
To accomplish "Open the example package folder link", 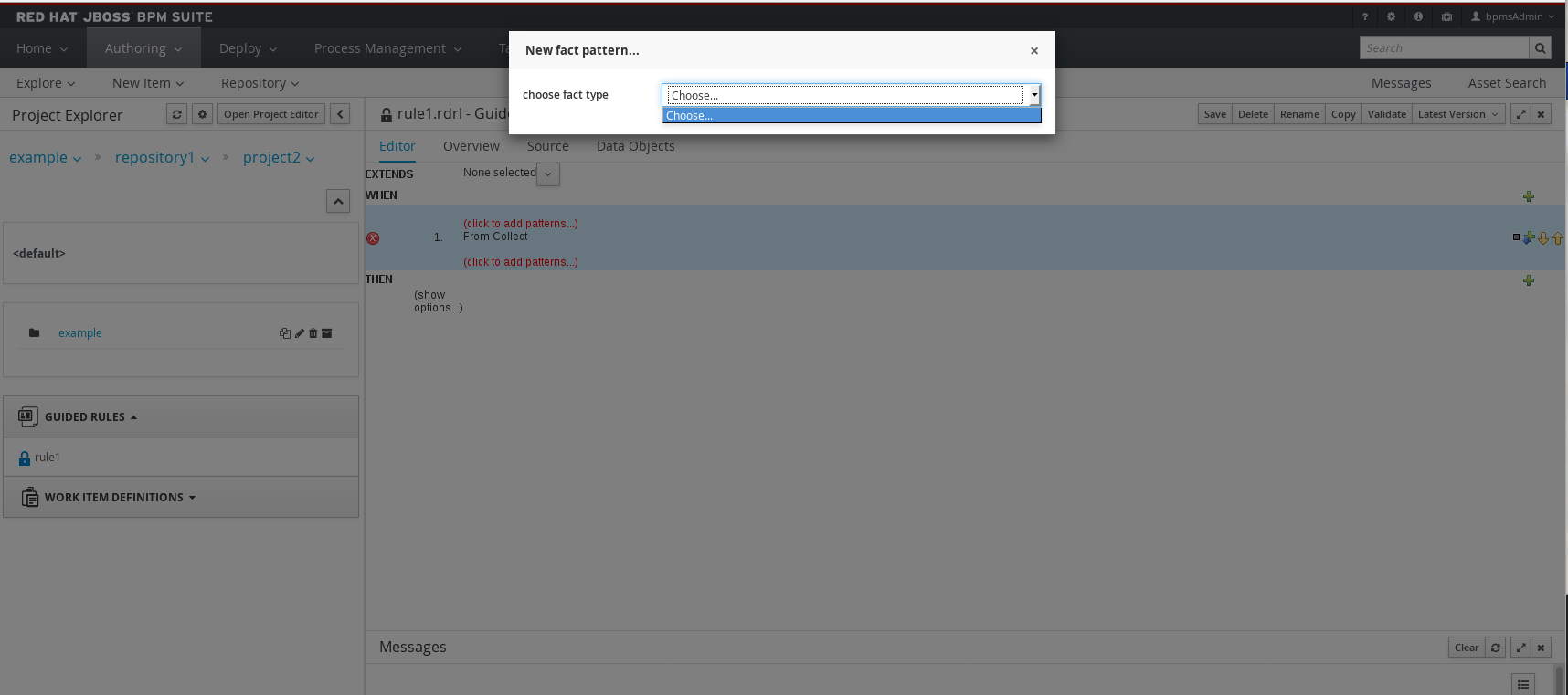I will [80, 333].
